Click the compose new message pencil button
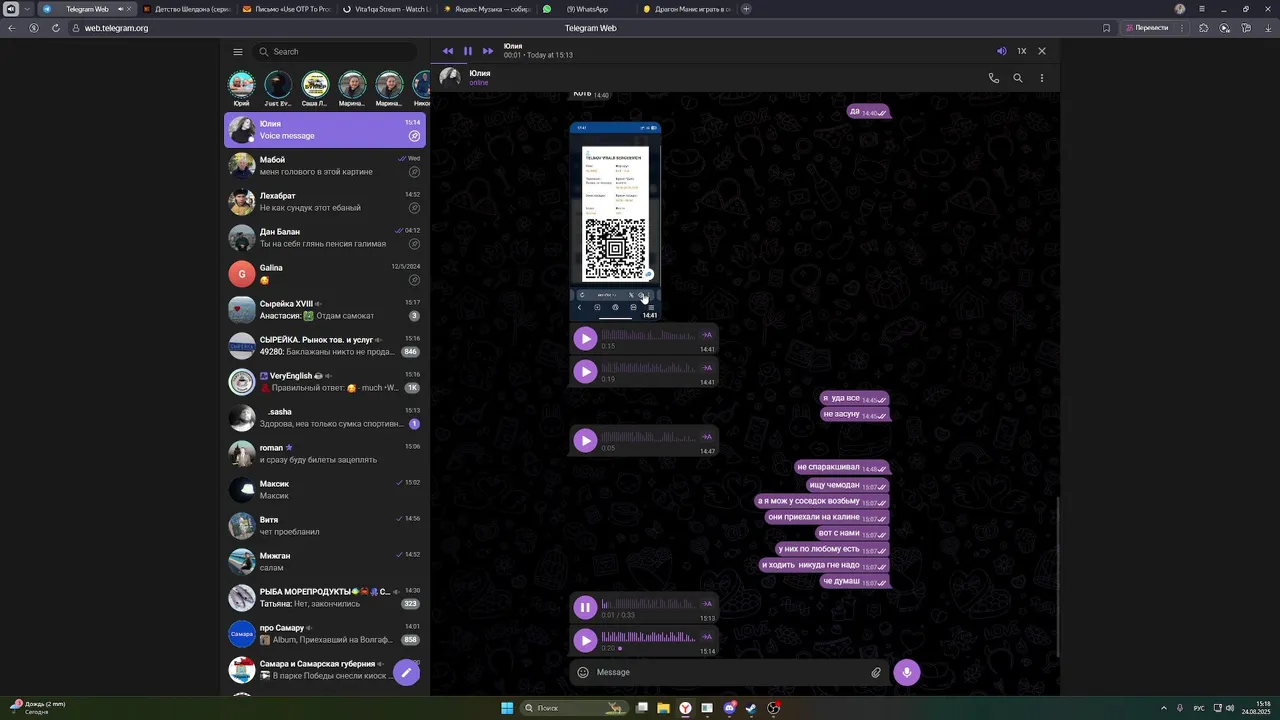 tap(405, 673)
